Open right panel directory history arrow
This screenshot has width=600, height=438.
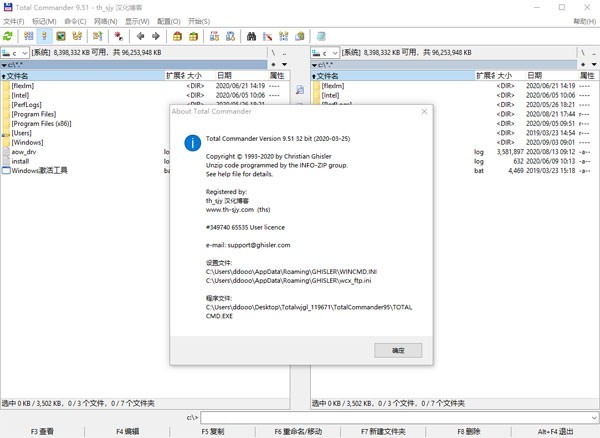[x=594, y=64]
